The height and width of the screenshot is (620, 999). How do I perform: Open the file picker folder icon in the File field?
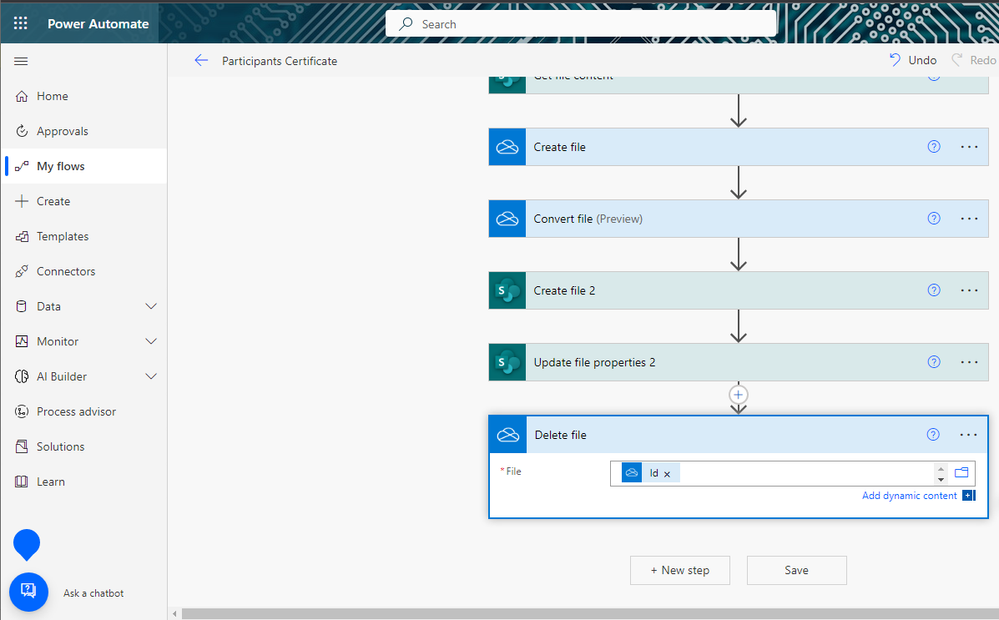(x=961, y=473)
